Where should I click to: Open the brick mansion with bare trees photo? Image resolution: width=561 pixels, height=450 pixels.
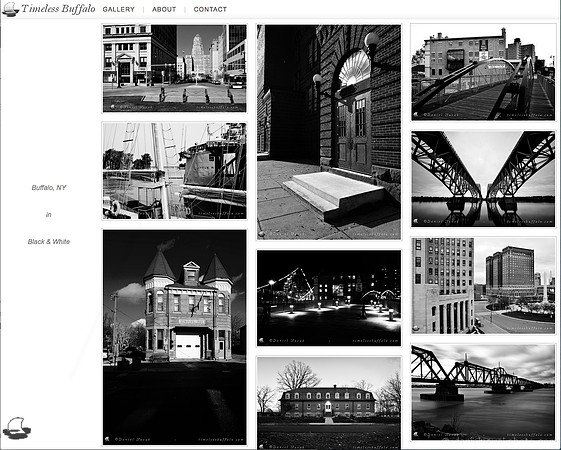(x=329, y=403)
